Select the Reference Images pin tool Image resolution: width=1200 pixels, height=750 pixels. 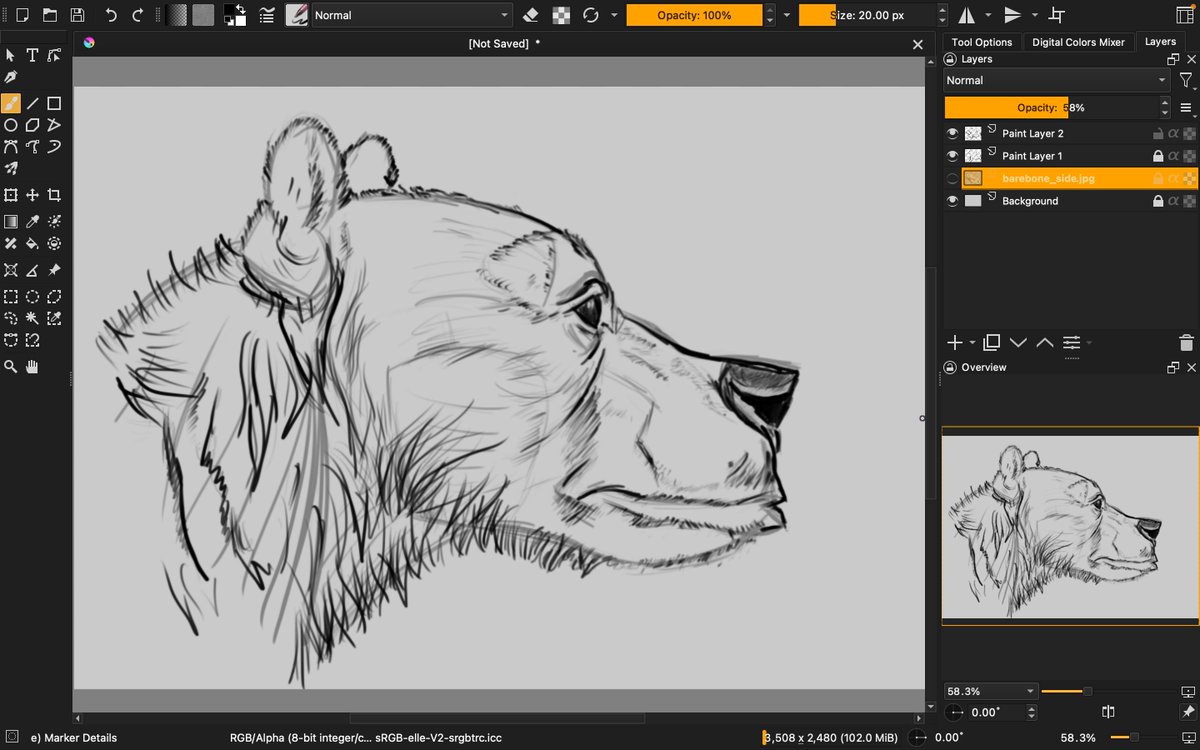[54, 270]
